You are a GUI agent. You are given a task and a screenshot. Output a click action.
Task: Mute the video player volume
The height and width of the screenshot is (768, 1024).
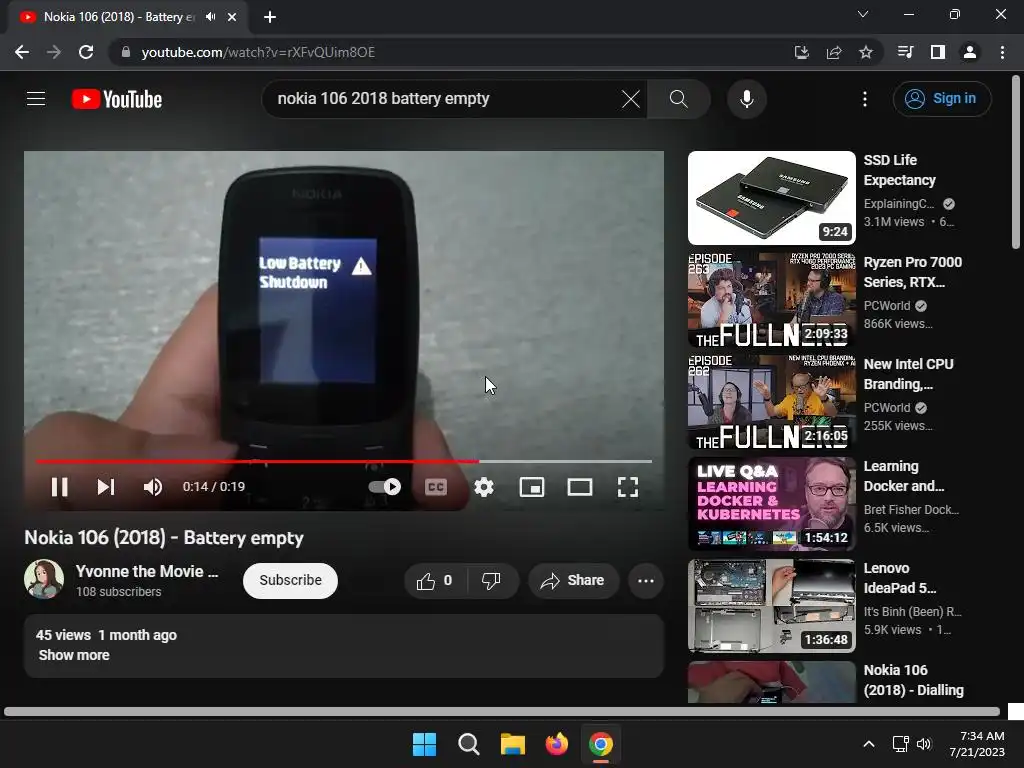click(x=153, y=487)
